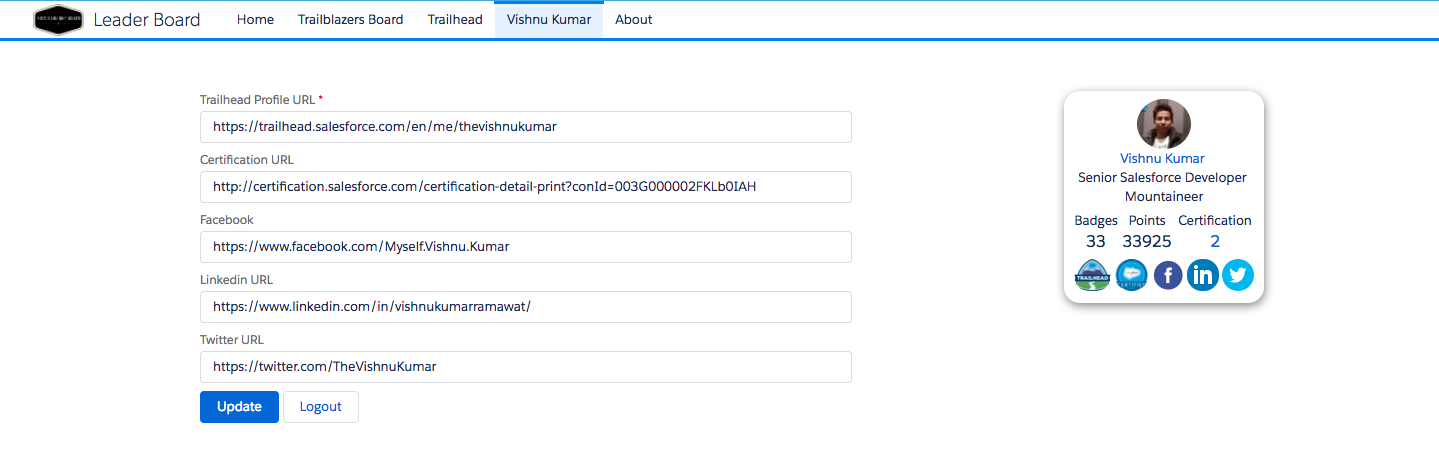1439x457 pixels.
Task: Open the Trailblazers Board tab
Action: (x=350, y=20)
